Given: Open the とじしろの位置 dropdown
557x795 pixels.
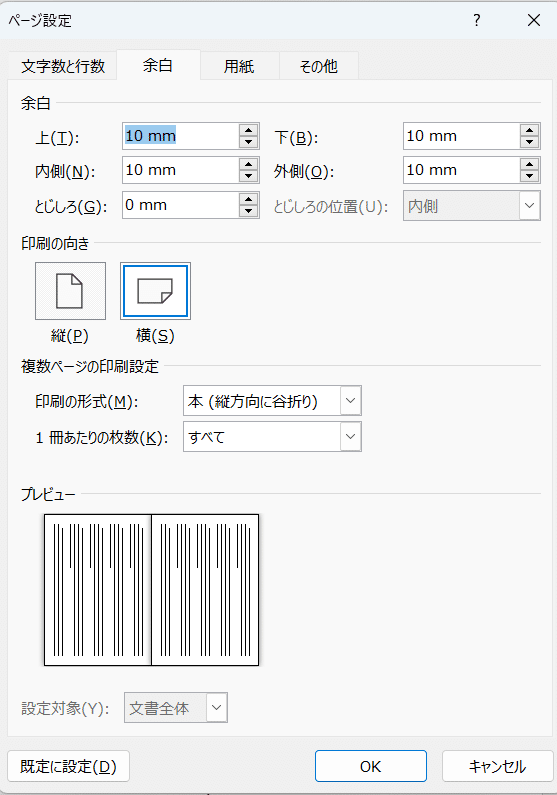Looking at the screenshot, I should click(x=472, y=205).
